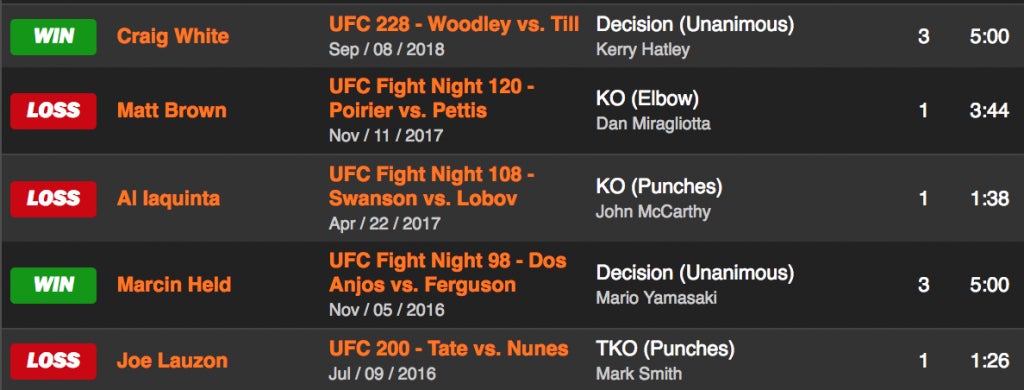Select TKO (Punches) method text
Image resolution: width=1024 pixels, height=390 pixels.
coord(665,349)
